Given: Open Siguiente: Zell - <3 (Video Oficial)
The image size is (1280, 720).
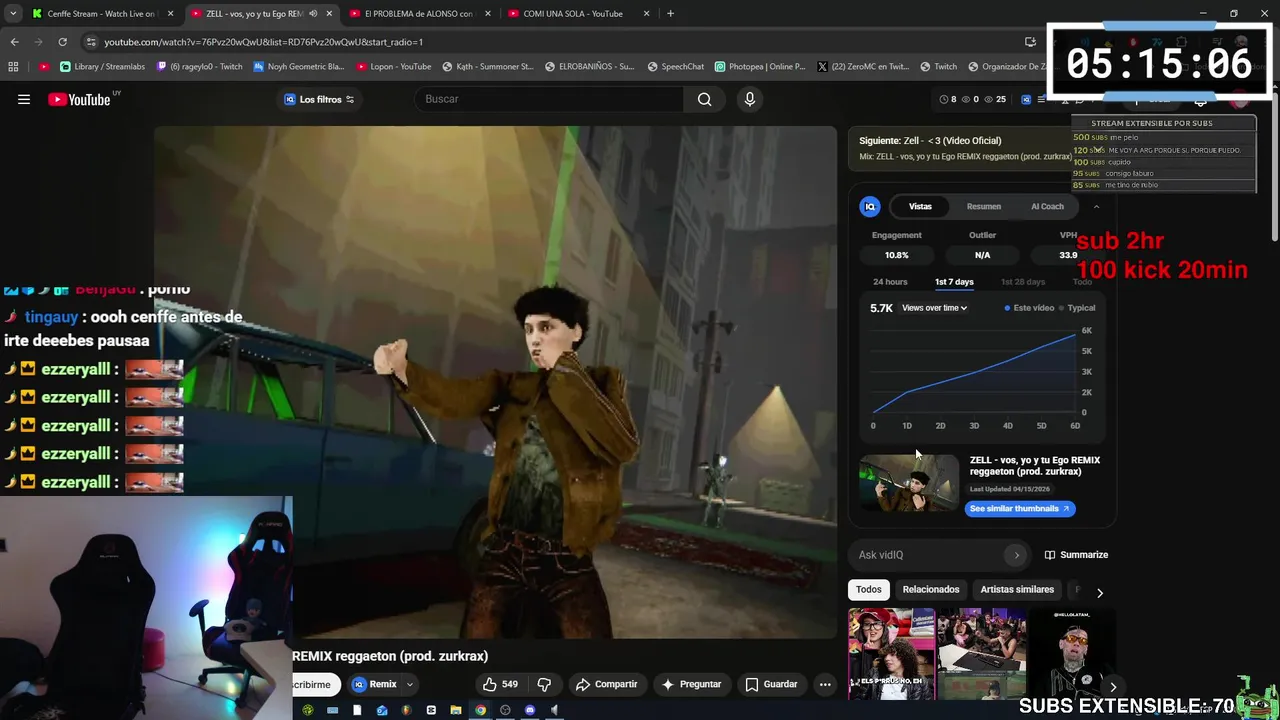Looking at the screenshot, I should pos(961,148).
